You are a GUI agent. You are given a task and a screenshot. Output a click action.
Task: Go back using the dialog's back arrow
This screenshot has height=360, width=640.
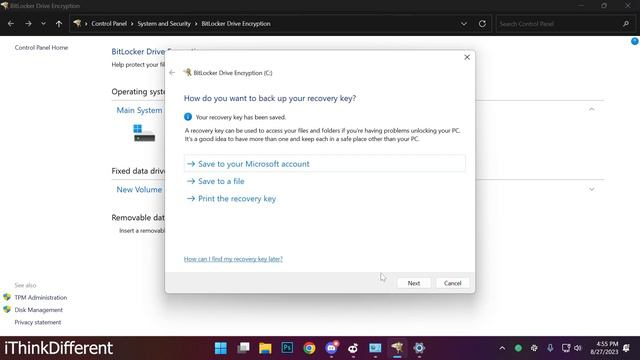[x=172, y=73]
